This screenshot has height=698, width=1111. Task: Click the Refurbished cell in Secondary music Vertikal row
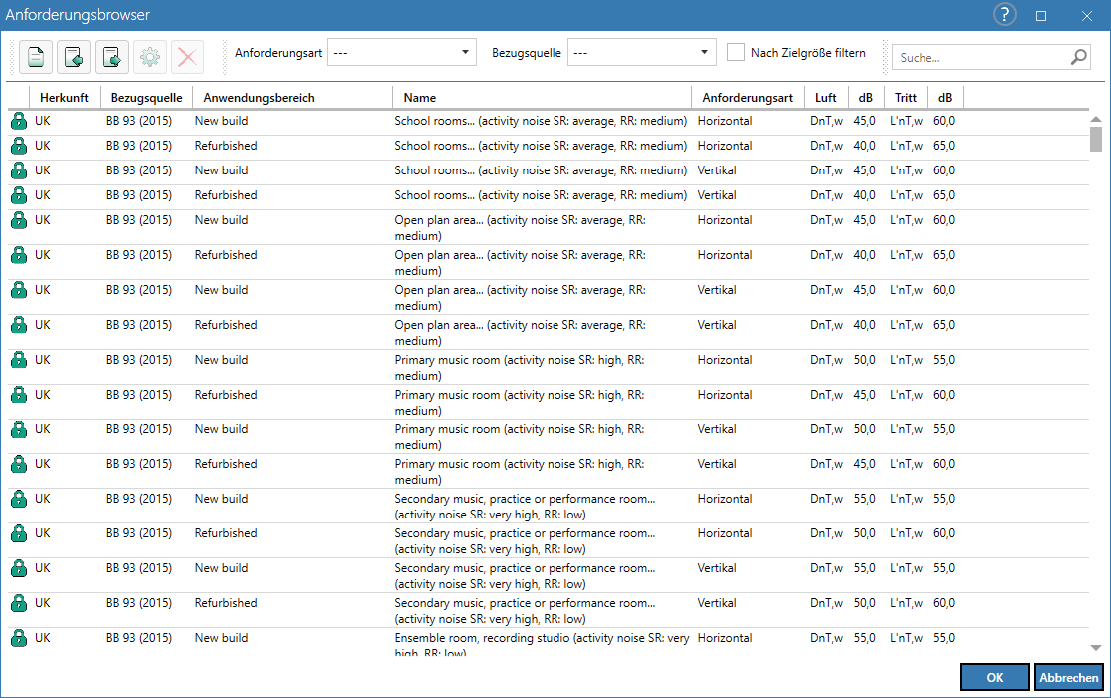coord(226,603)
